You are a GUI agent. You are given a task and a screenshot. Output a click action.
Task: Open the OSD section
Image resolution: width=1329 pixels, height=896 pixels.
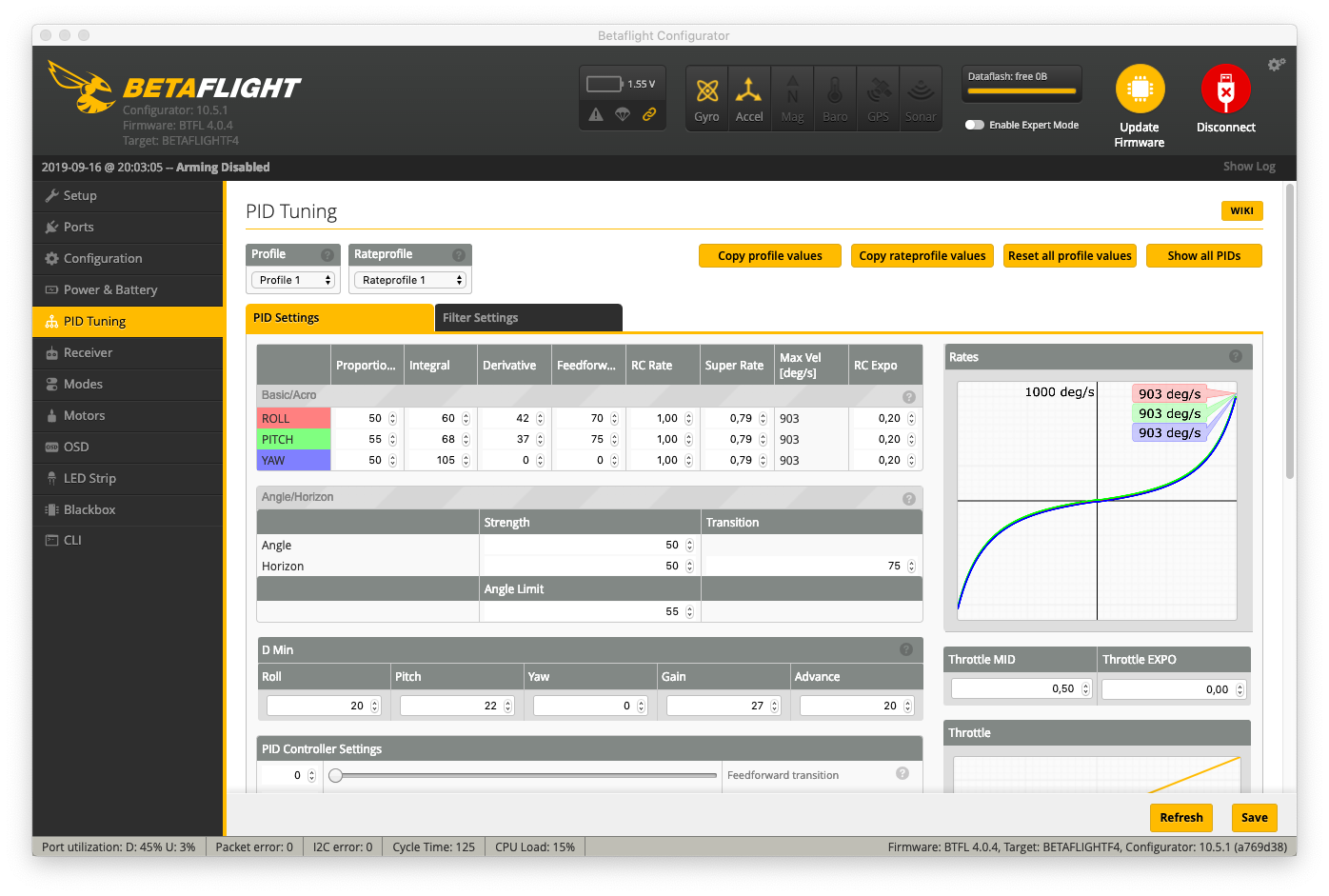(129, 447)
